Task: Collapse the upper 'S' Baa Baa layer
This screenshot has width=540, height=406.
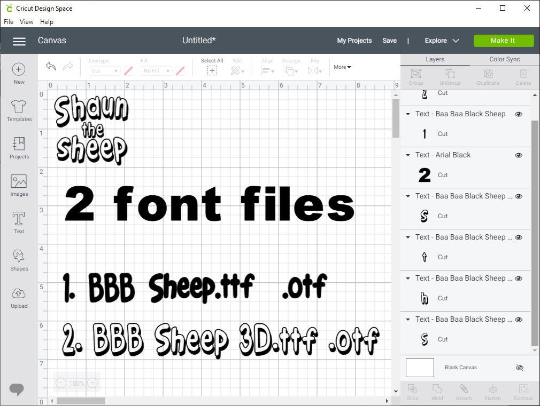Action: click(408, 196)
